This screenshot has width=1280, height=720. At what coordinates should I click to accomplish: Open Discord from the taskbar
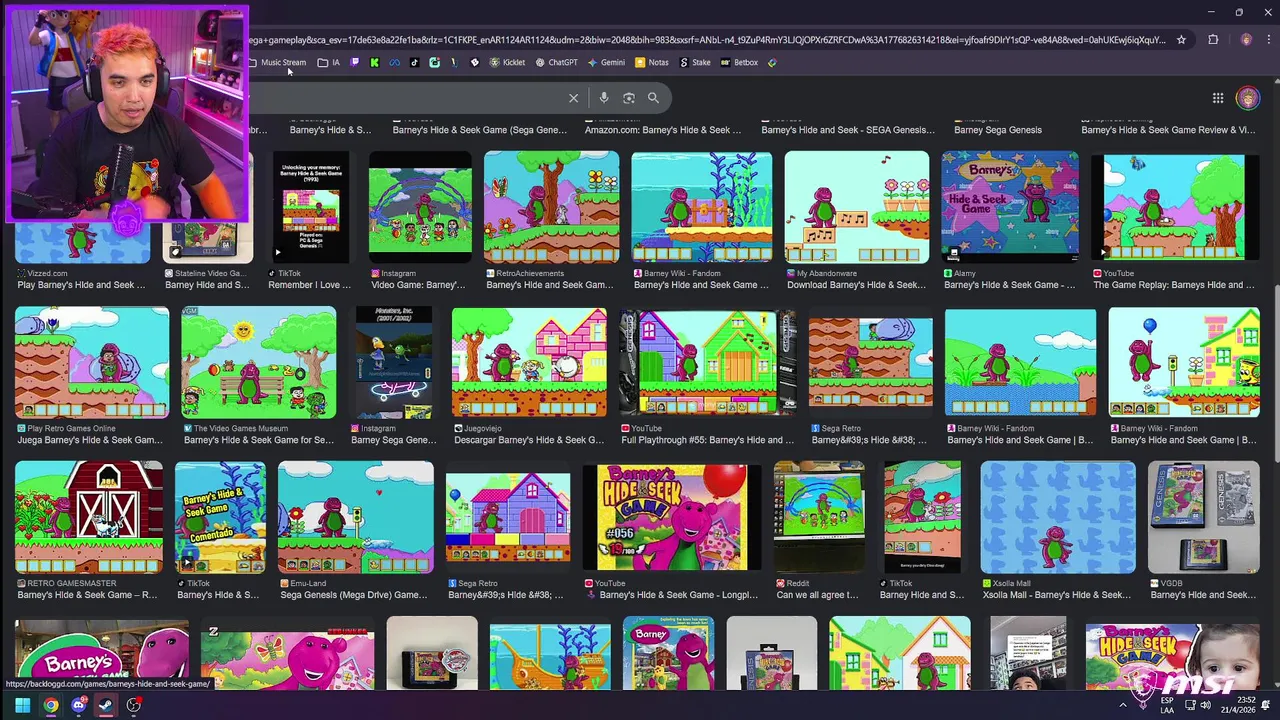78,705
